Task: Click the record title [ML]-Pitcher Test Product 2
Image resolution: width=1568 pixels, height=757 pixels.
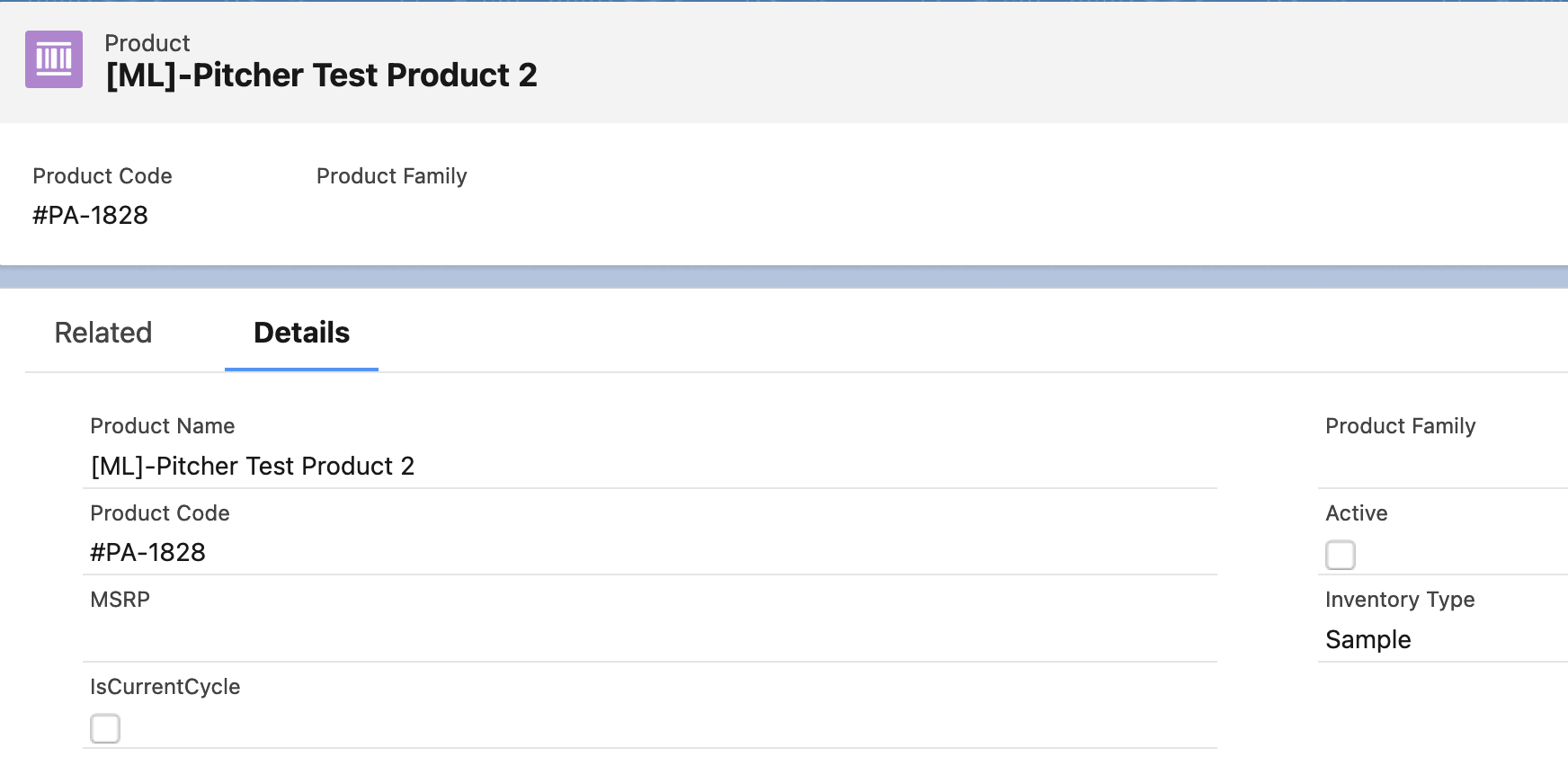Action: pyautogui.click(x=321, y=76)
